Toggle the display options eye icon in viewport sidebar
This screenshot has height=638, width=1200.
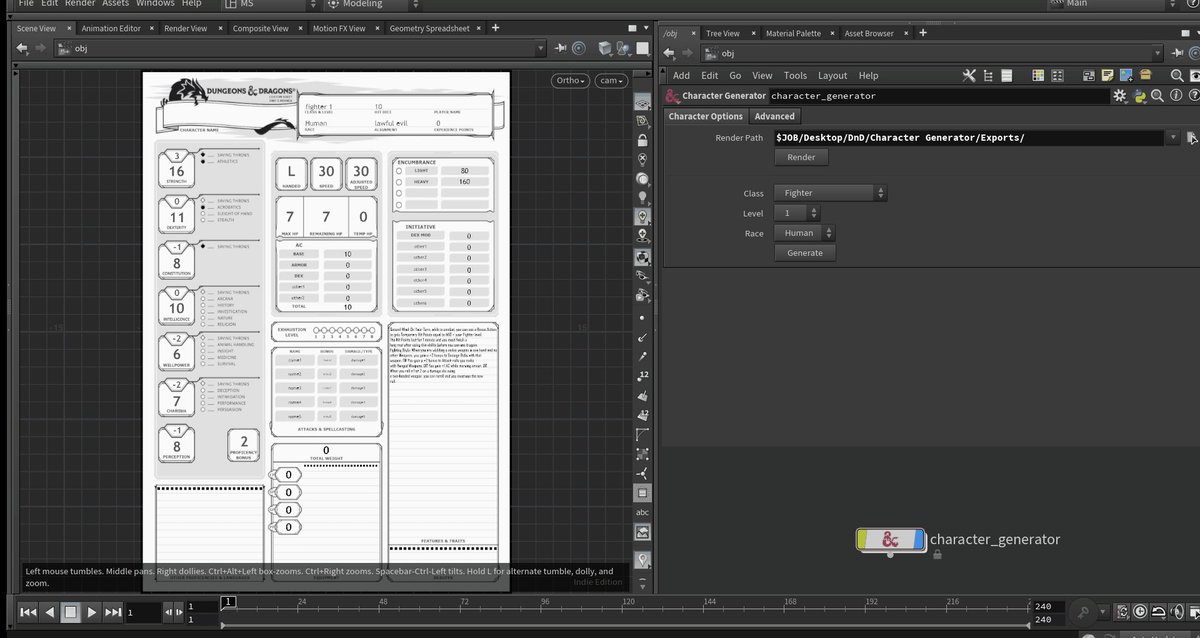pyautogui.click(x=643, y=103)
